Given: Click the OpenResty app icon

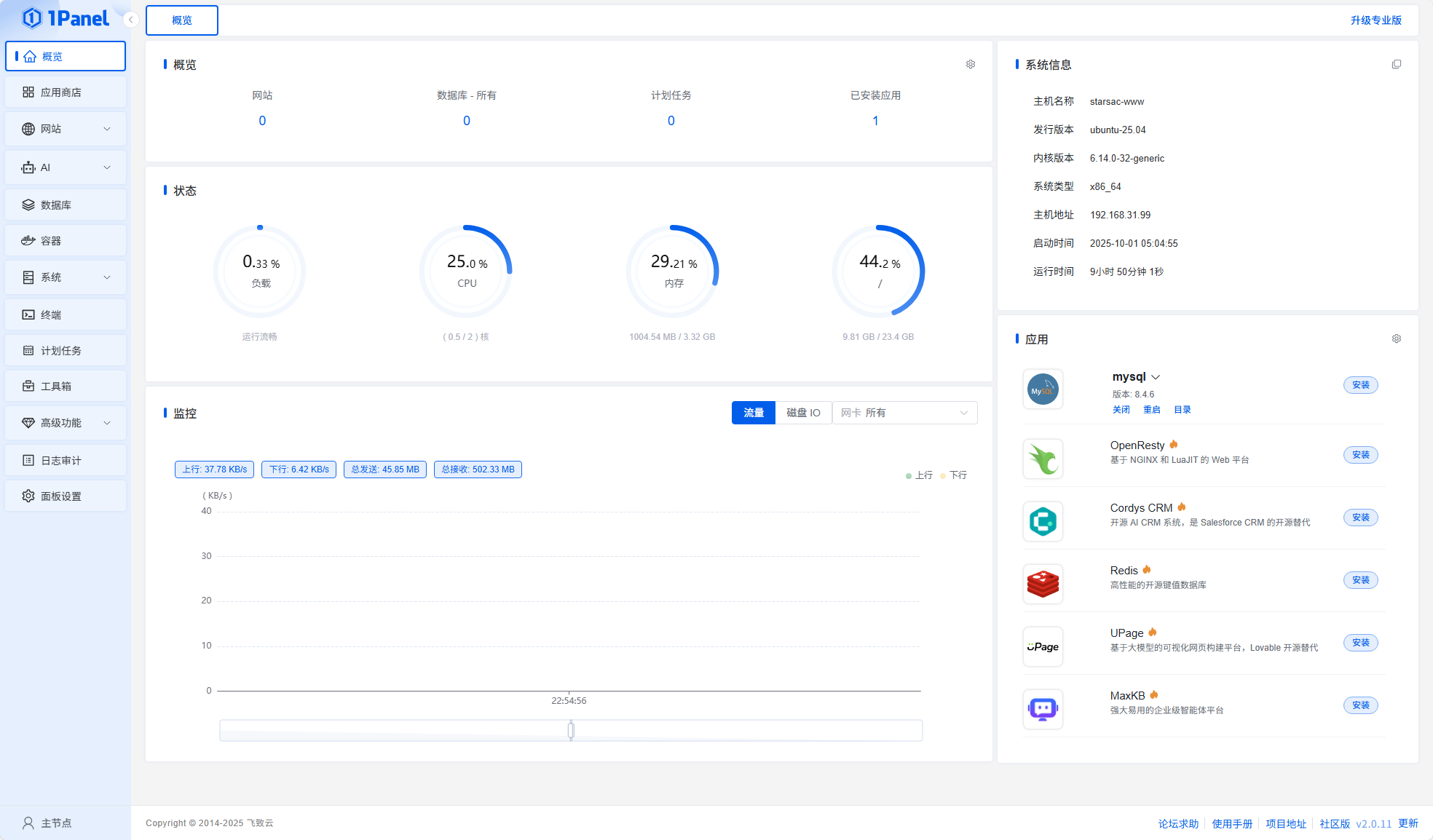Looking at the screenshot, I should pos(1043,459).
